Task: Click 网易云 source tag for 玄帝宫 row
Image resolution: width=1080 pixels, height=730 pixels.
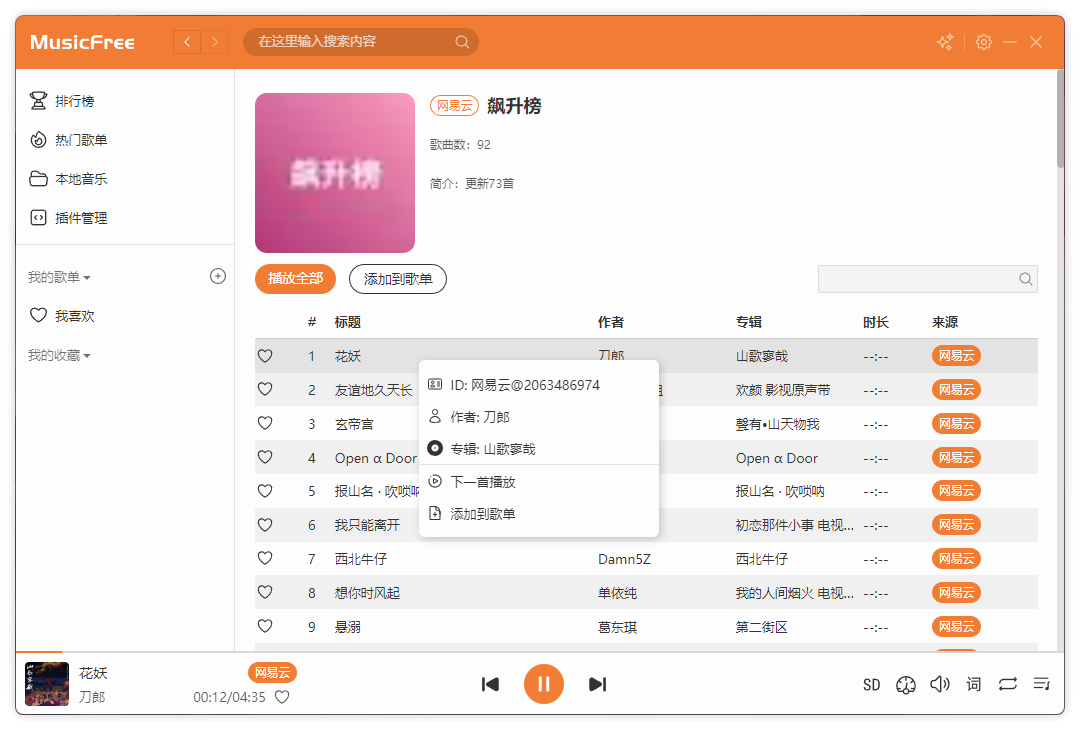Action: coord(956,424)
